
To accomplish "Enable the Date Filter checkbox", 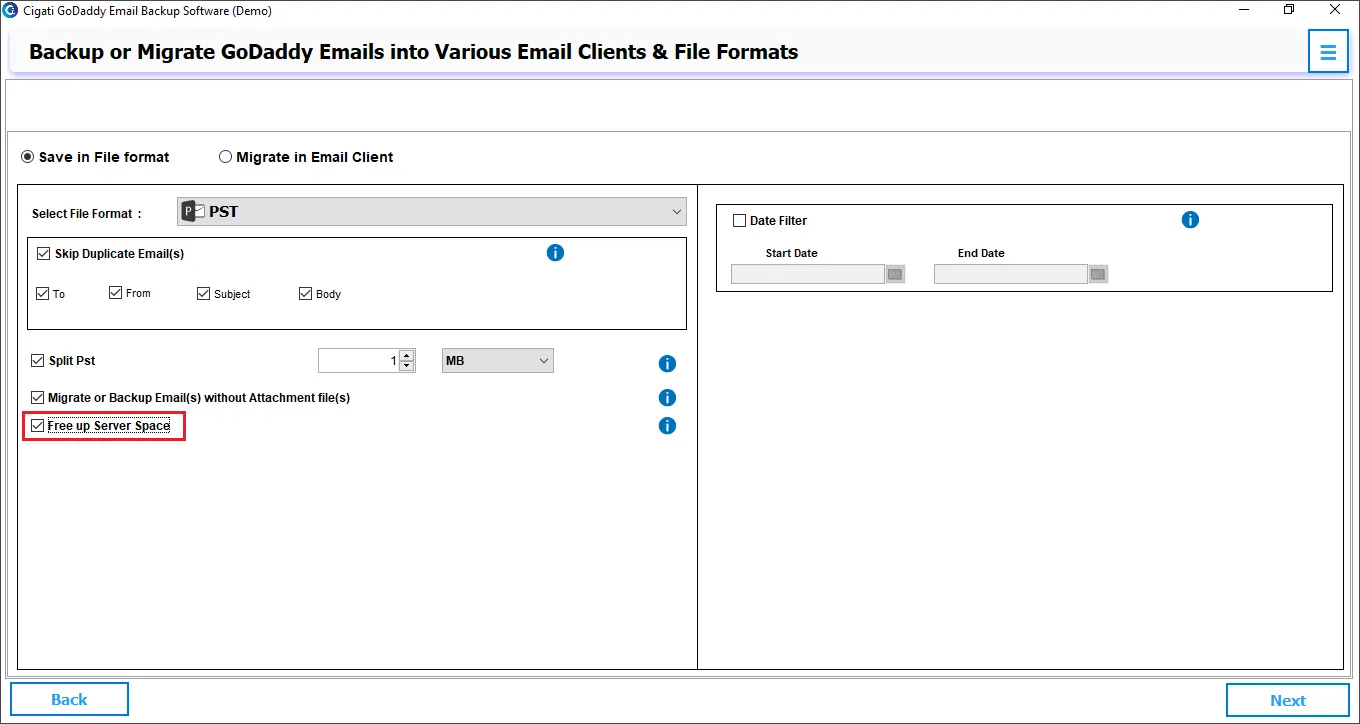I will [x=740, y=221].
